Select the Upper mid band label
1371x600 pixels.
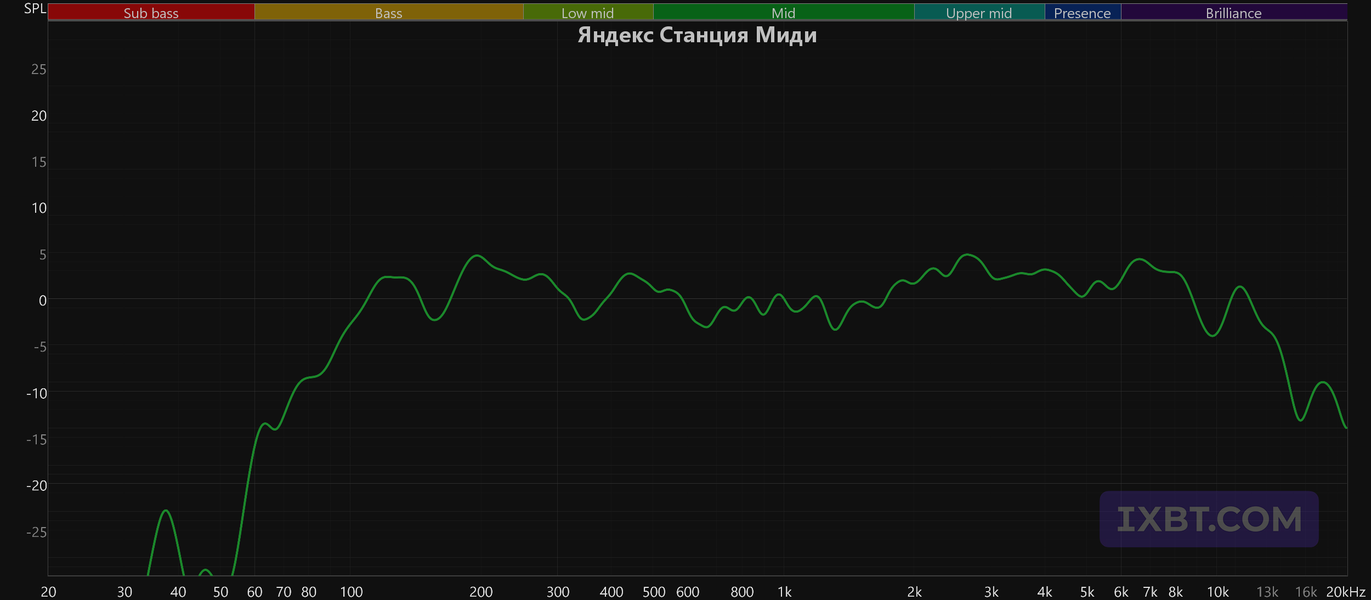pyautogui.click(x=979, y=13)
